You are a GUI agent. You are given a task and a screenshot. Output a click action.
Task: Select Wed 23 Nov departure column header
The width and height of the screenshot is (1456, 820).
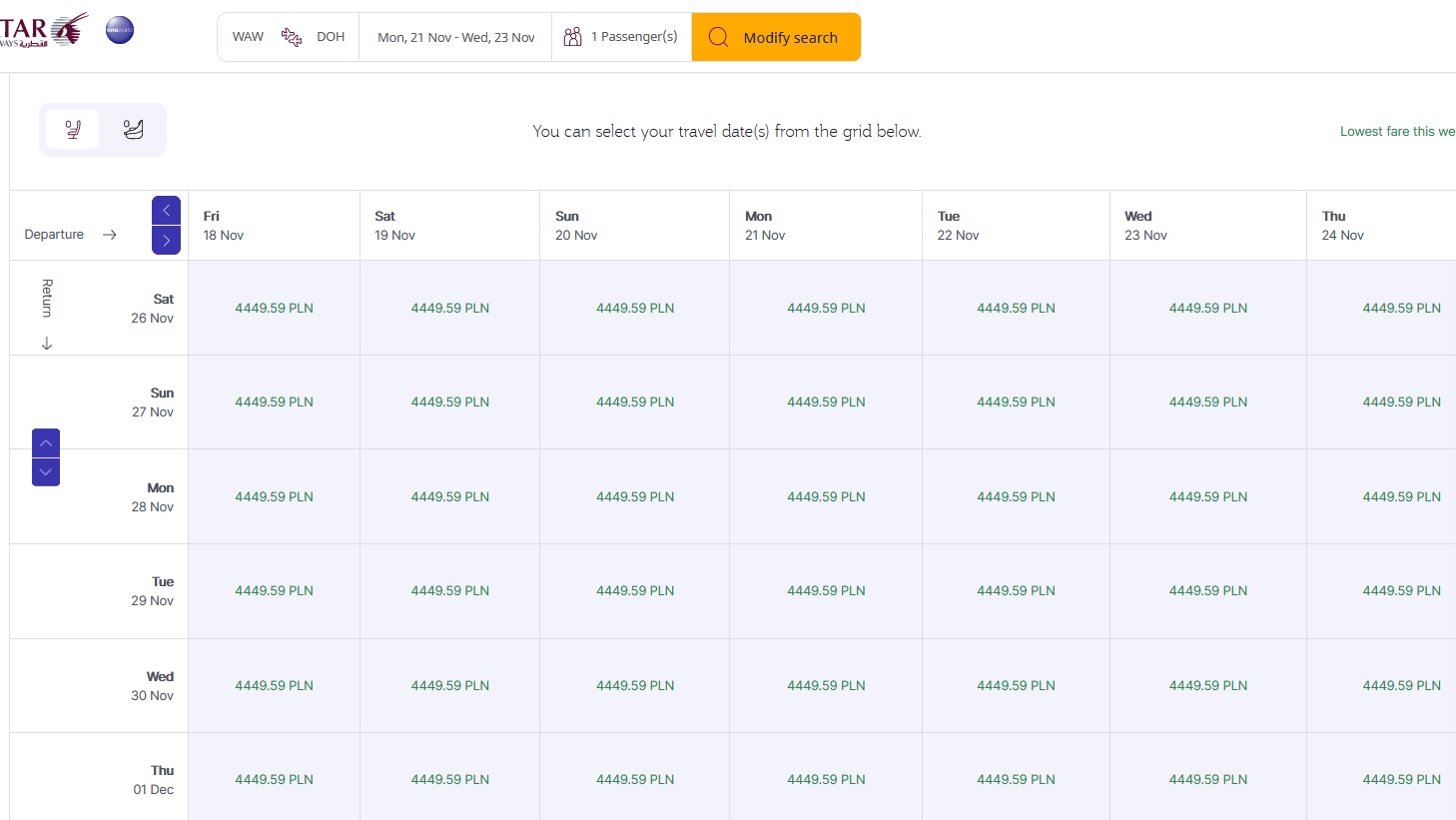click(x=1208, y=226)
